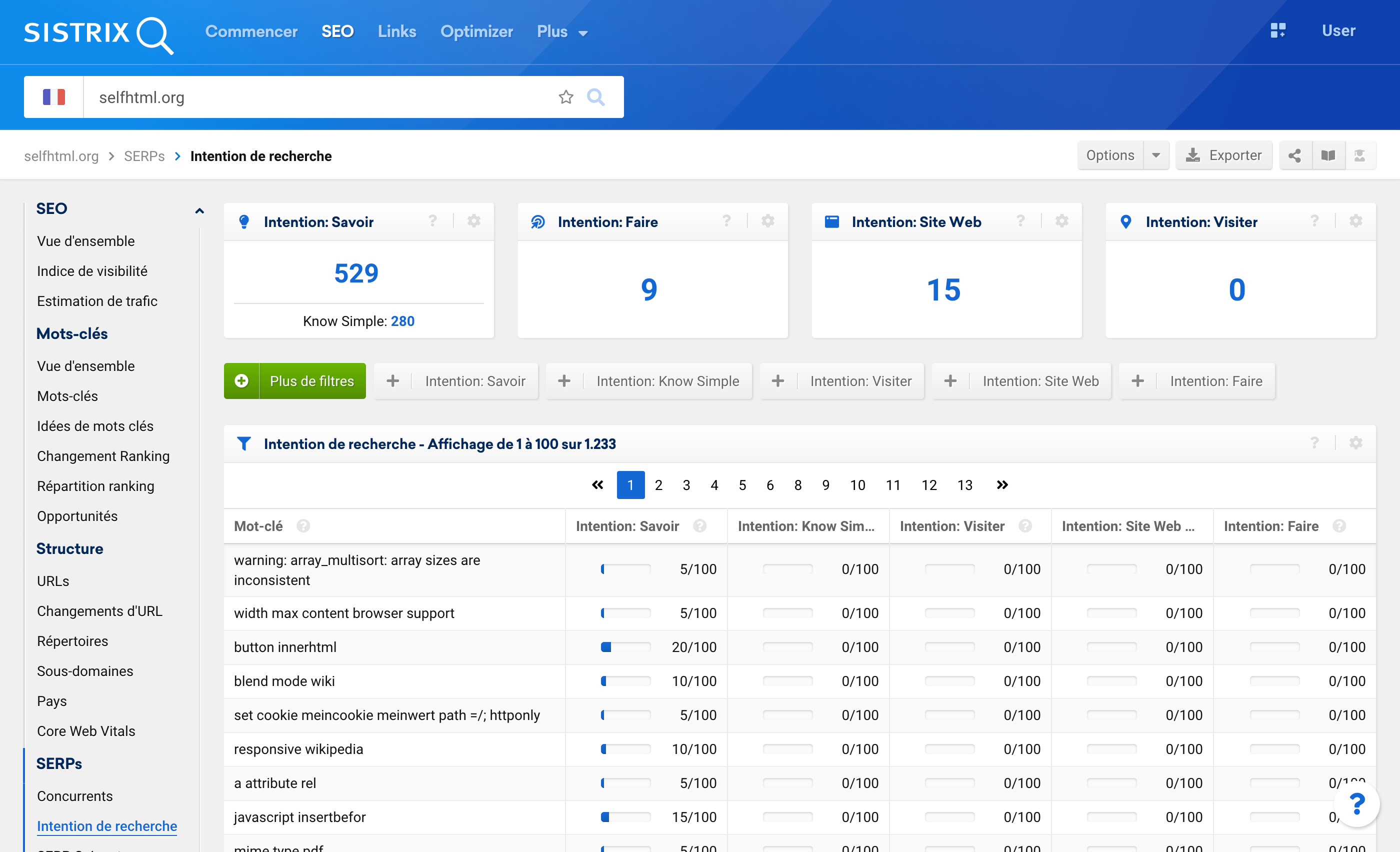Click help icon next to Mot-clé column
The height and width of the screenshot is (852, 1400).
point(303,526)
